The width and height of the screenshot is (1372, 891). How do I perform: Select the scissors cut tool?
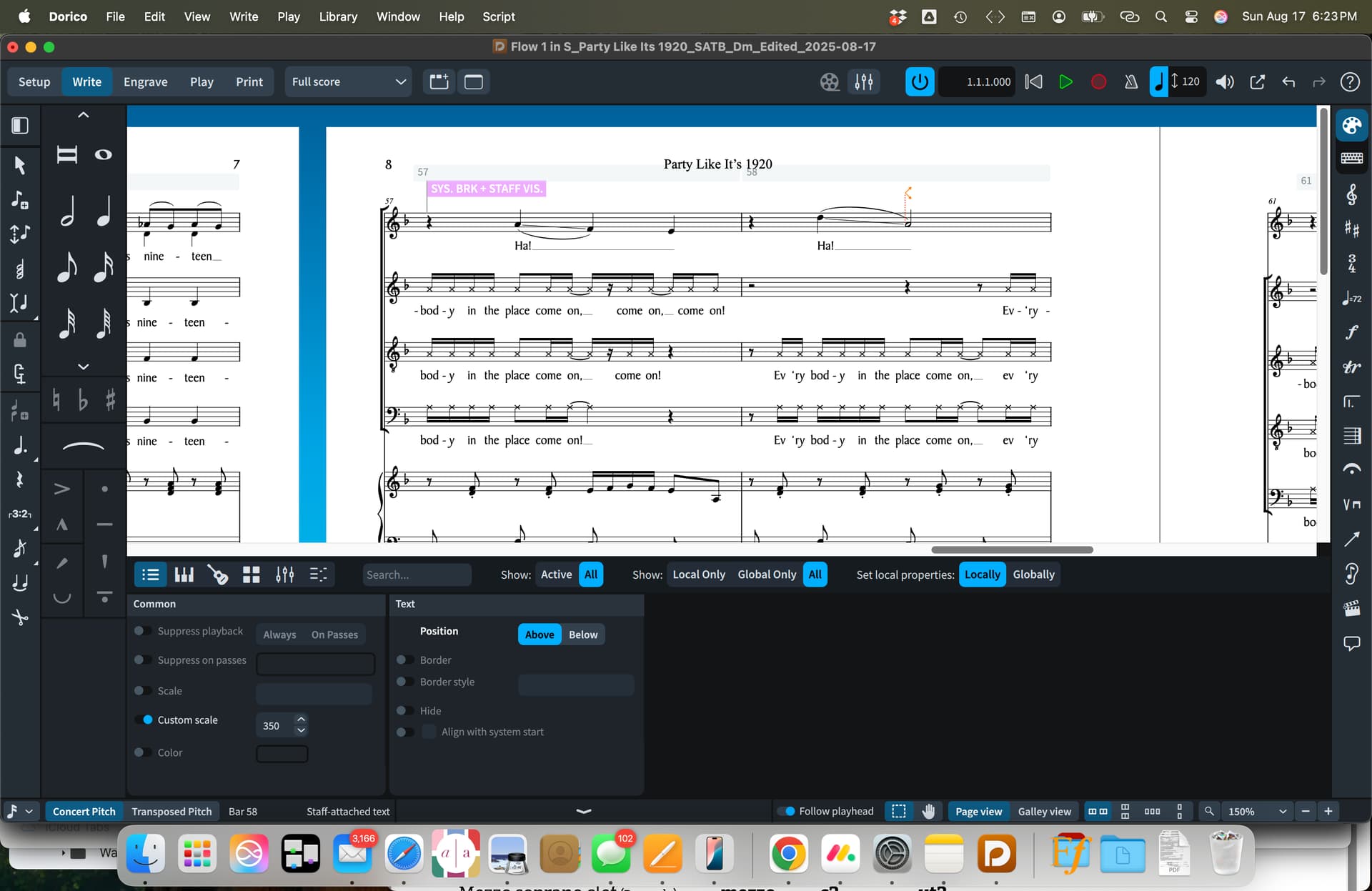(x=20, y=617)
